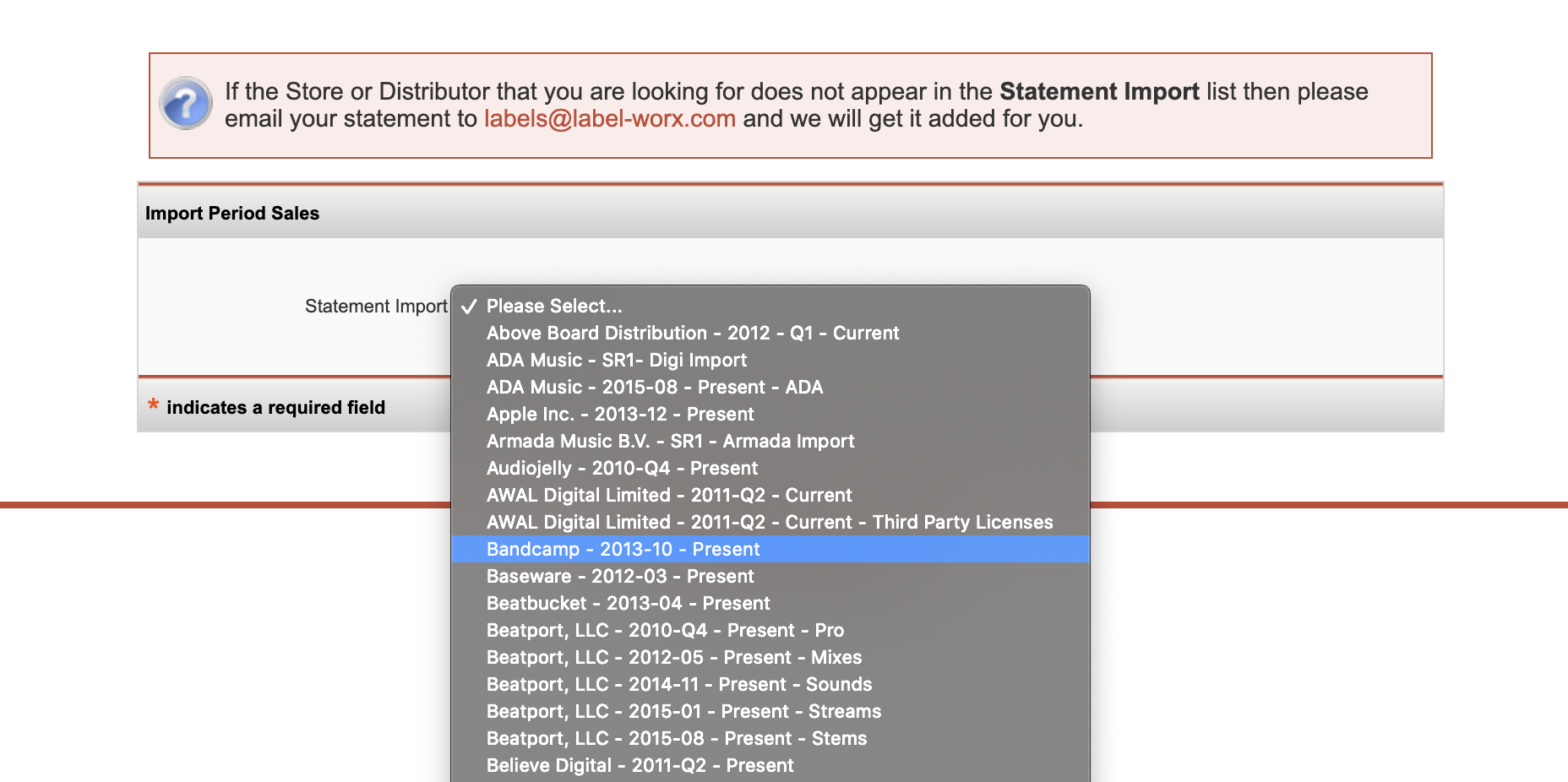Pick Beatport, LLC - 2015-01 - Present - Streams
This screenshot has height=782, width=1568.
(x=770, y=711)
